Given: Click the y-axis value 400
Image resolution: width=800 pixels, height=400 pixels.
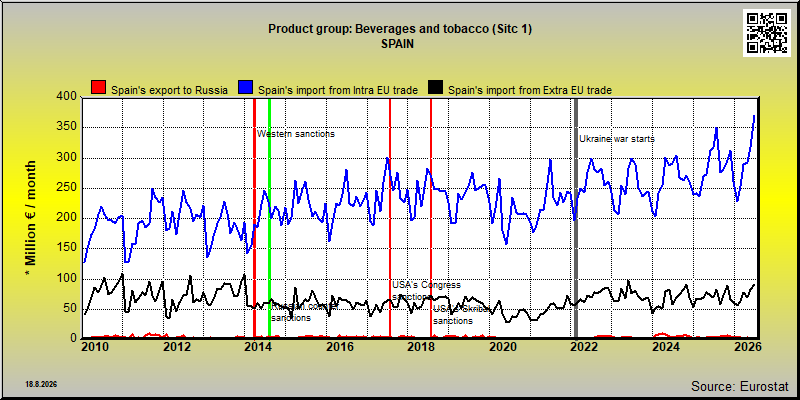Looking at the screenshot, I should 65,97.
